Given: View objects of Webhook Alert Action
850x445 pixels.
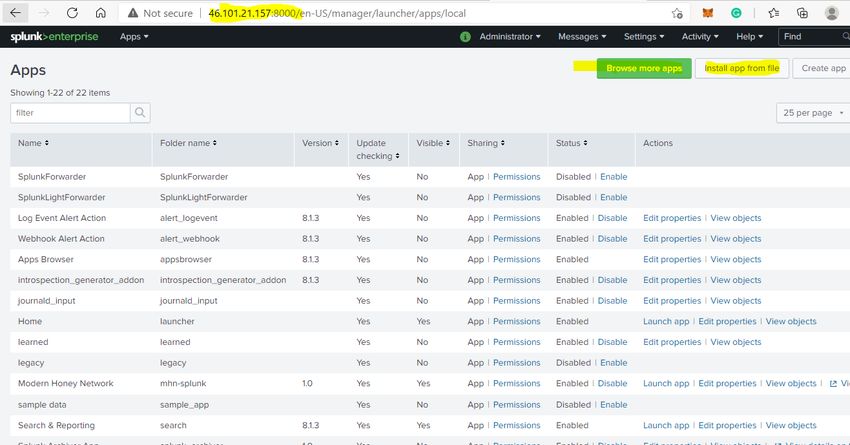Looking at the screenshot, I should click(736, 238).
